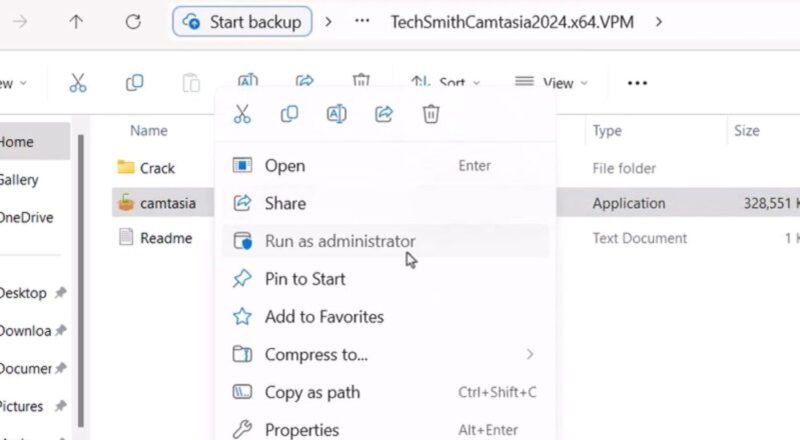The image size is (800, 440).
Task: Select the Readme text document
Action: (165, 238)
